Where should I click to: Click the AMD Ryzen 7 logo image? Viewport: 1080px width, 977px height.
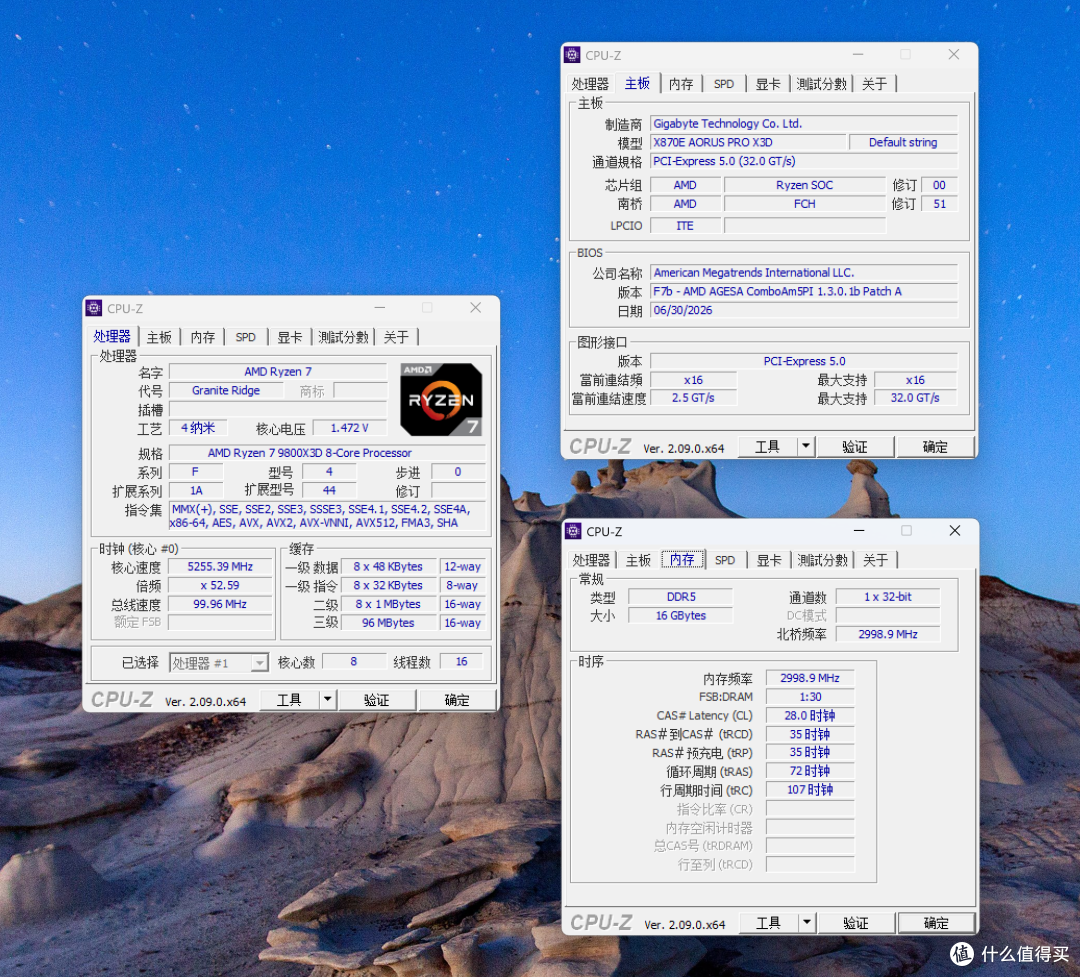point(441,400)
